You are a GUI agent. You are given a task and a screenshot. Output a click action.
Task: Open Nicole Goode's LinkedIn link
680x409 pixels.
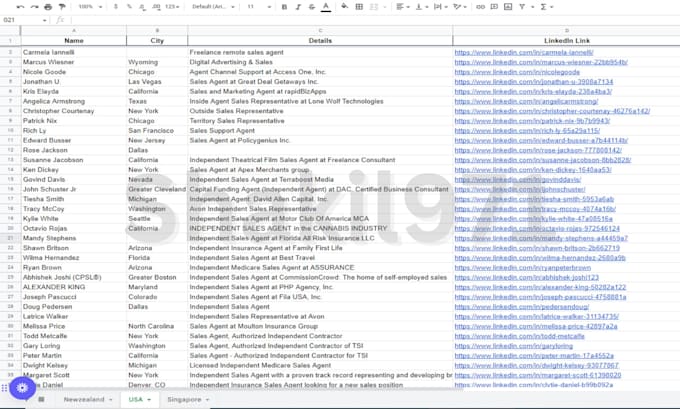(517, 72)
